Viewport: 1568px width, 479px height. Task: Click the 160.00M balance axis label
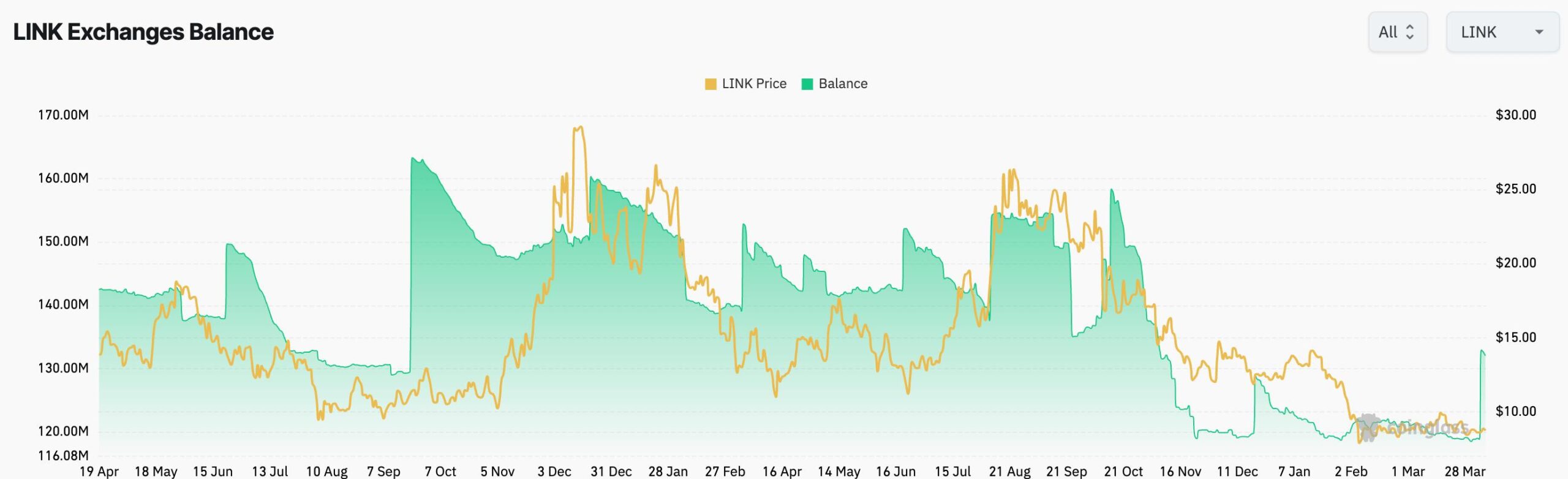tap(63, 178)
